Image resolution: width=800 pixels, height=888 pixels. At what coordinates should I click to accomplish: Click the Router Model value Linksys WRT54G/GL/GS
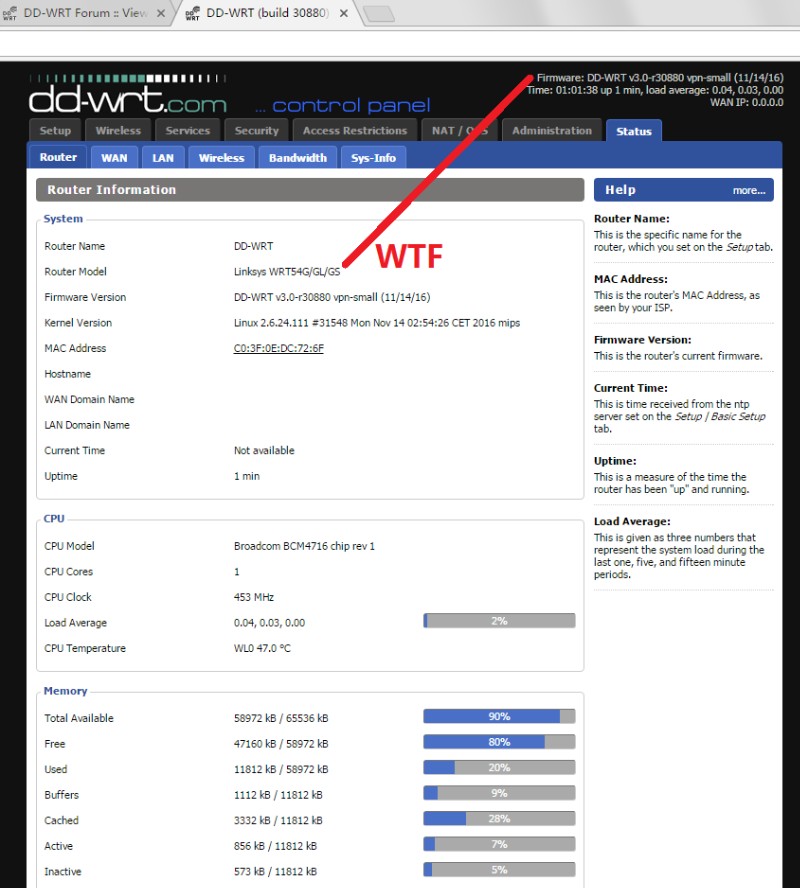[287, 271]
